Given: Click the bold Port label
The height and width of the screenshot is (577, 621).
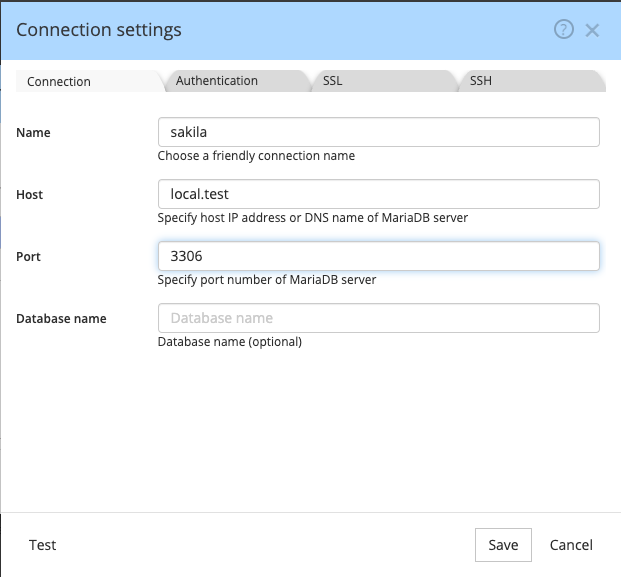Looking at the screenshot, I should click(x=29, y=257).
